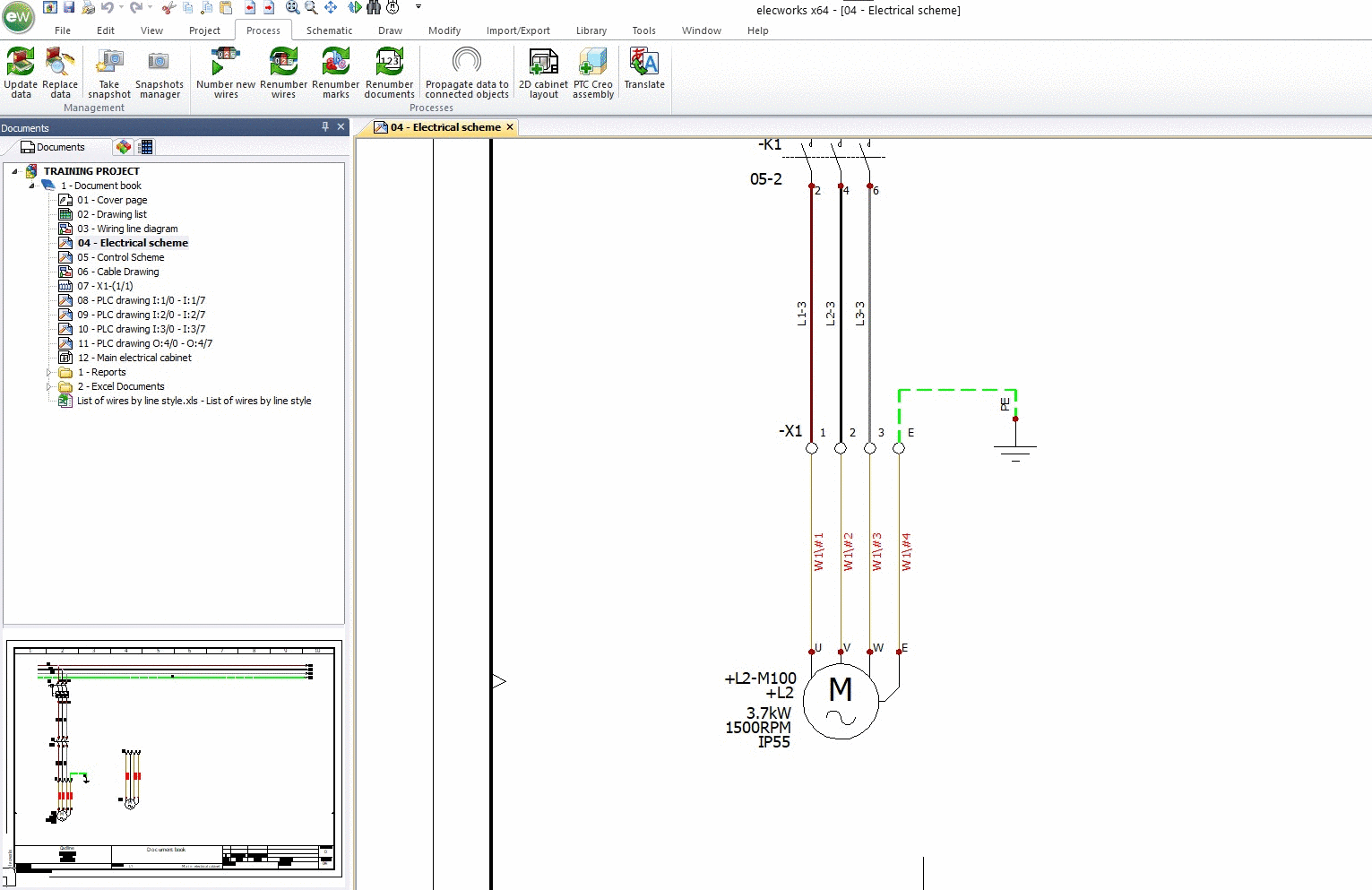Collapse the 1 - Document book node
The width and height of the screenshot is (1372, 890).
pos(32,186)
